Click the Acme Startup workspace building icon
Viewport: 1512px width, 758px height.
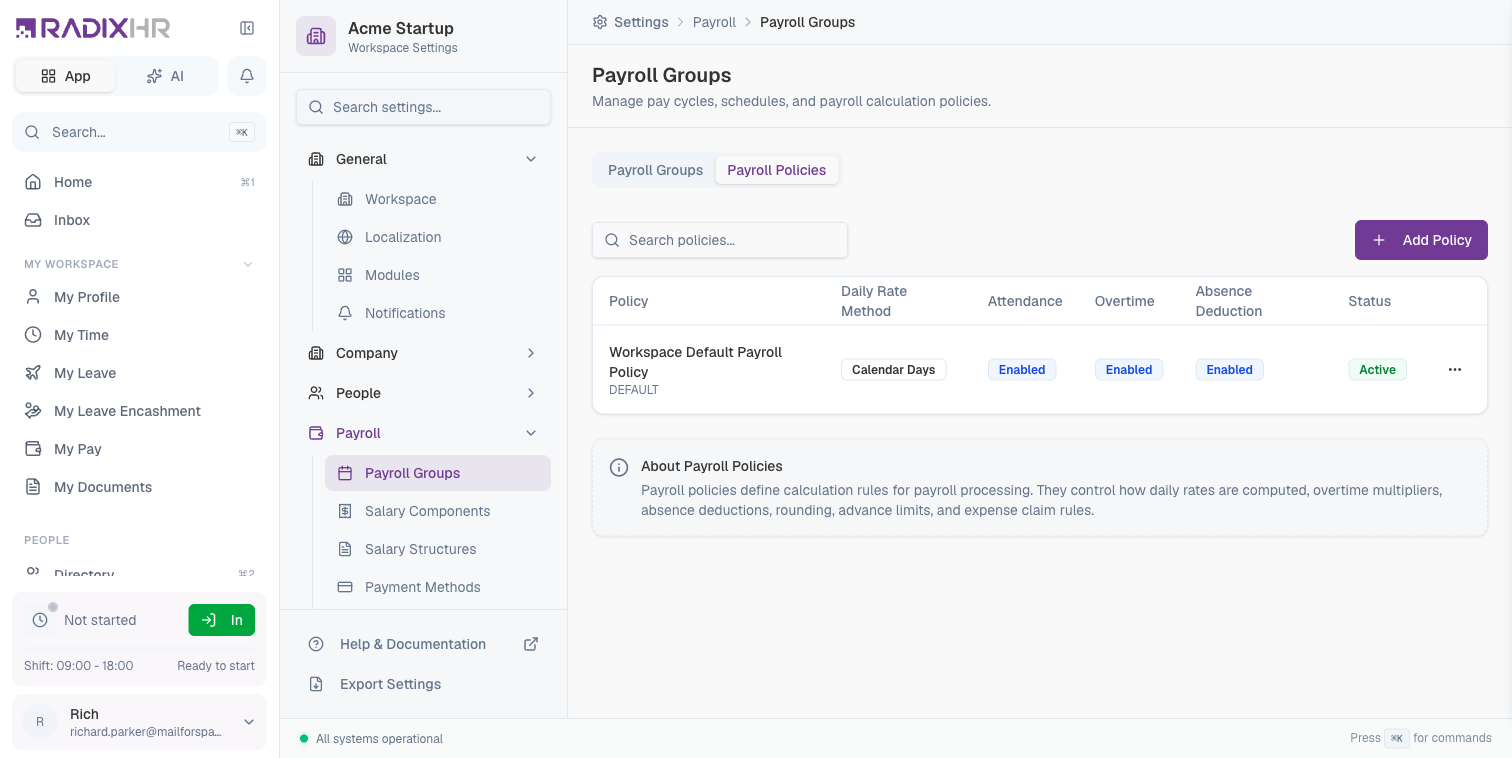(316, 36)
